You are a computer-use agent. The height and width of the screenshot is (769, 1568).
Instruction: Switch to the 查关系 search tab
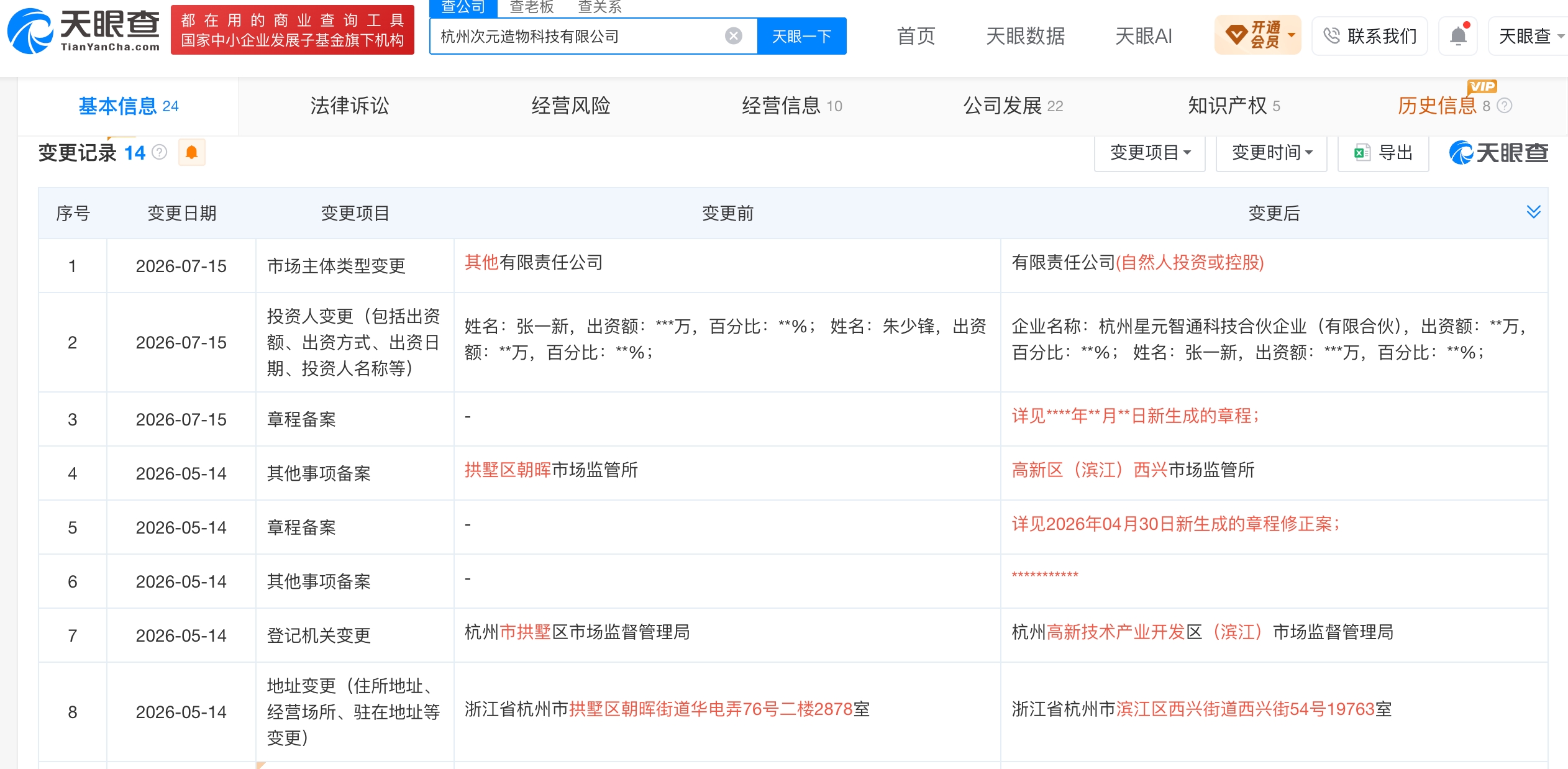coord(600,7)
